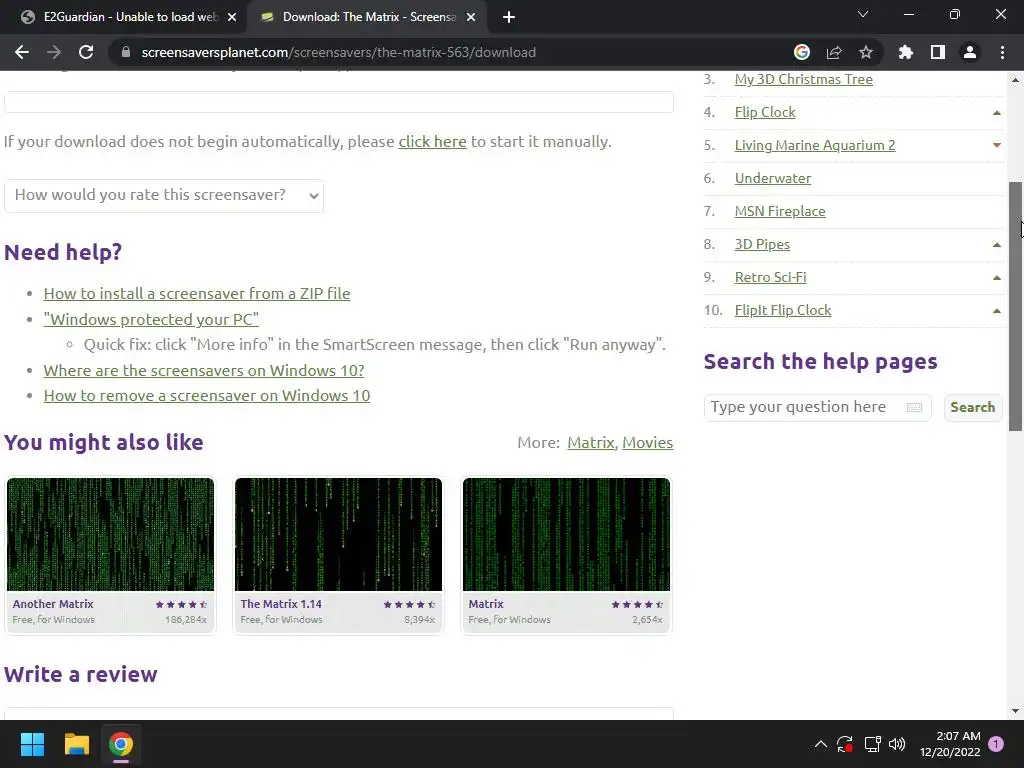The height and width of the screenshot is (768, 1024).
Task: Bookmark this page with star icon
Action: point(865,52)
